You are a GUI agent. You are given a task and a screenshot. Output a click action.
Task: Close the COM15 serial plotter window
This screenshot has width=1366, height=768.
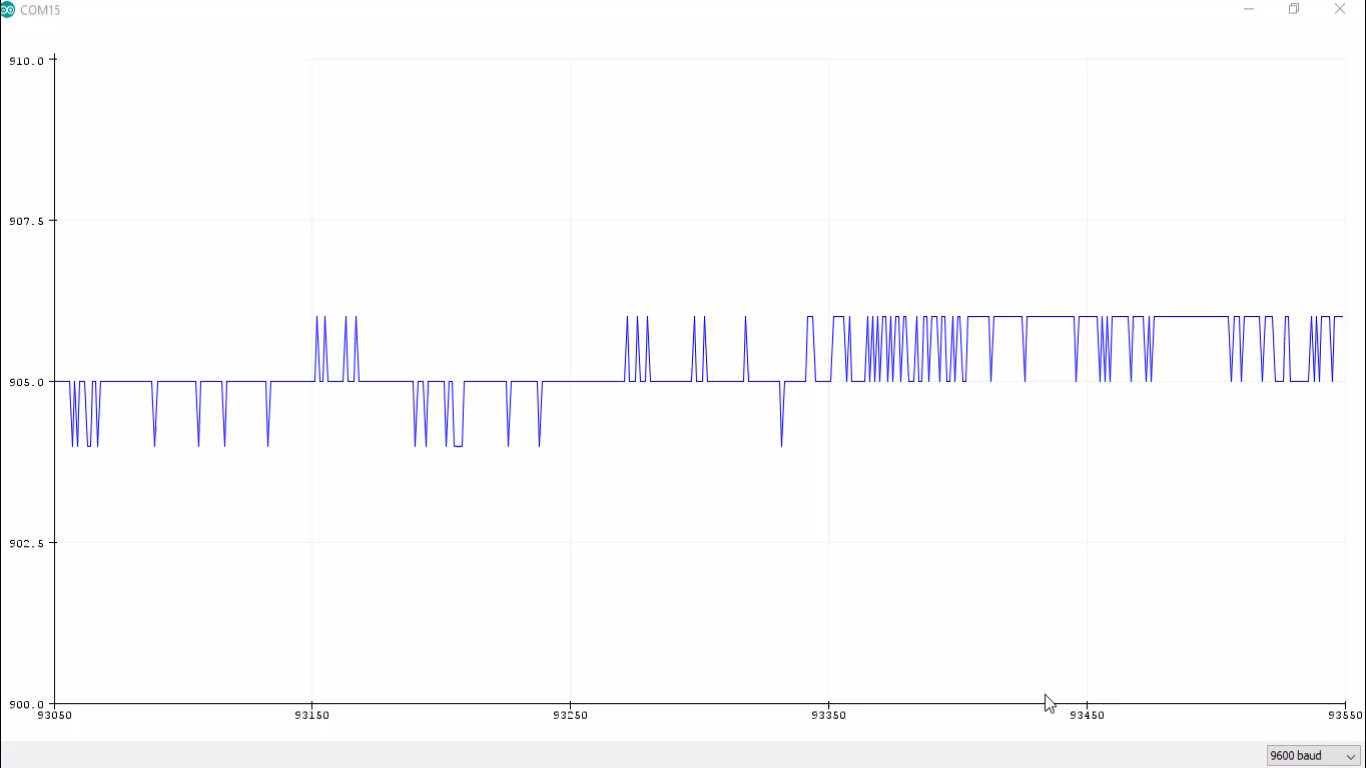point(1340,9)
